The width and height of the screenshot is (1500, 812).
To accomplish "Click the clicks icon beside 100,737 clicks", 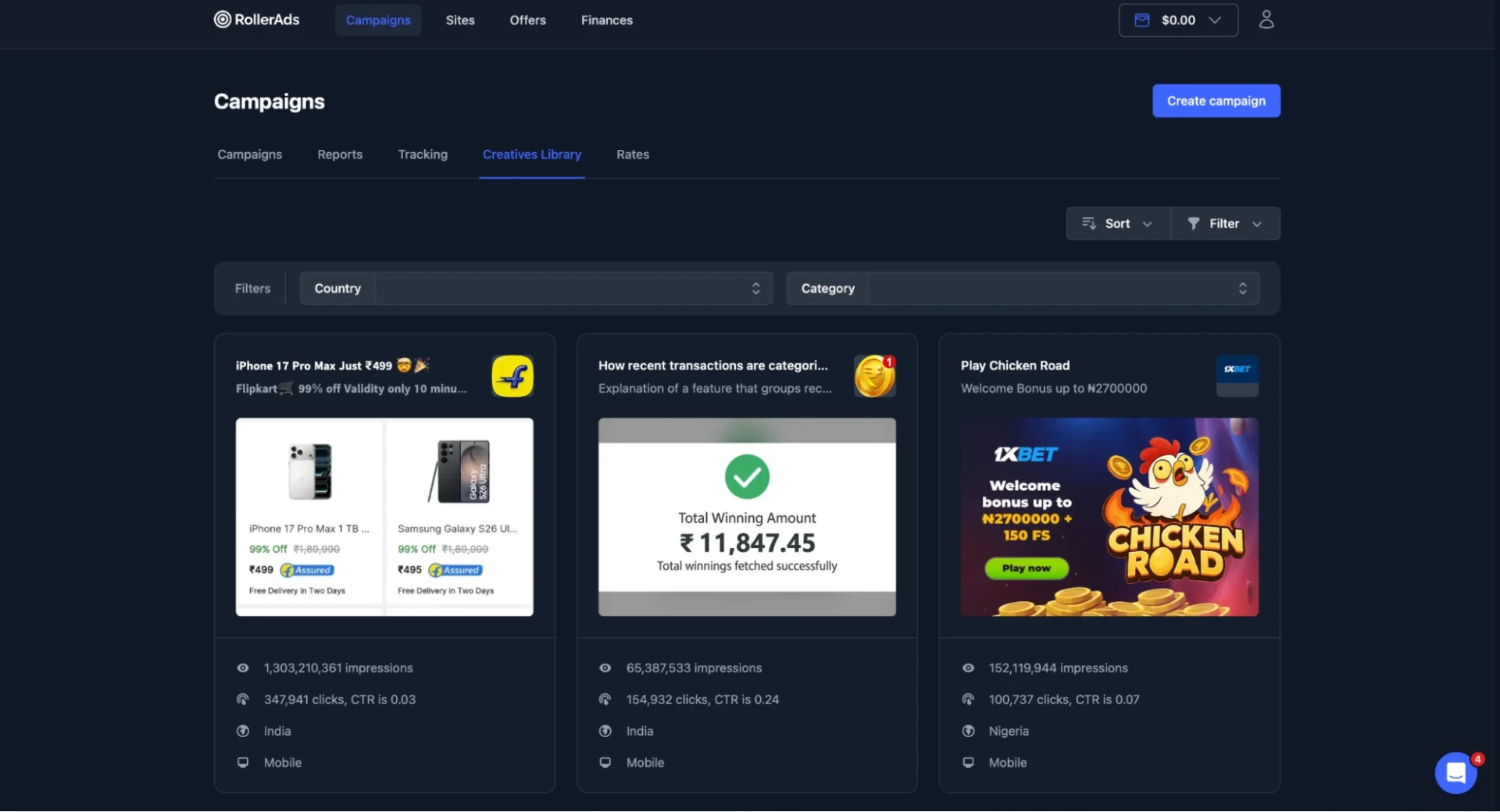I will (x=968, y=700).
